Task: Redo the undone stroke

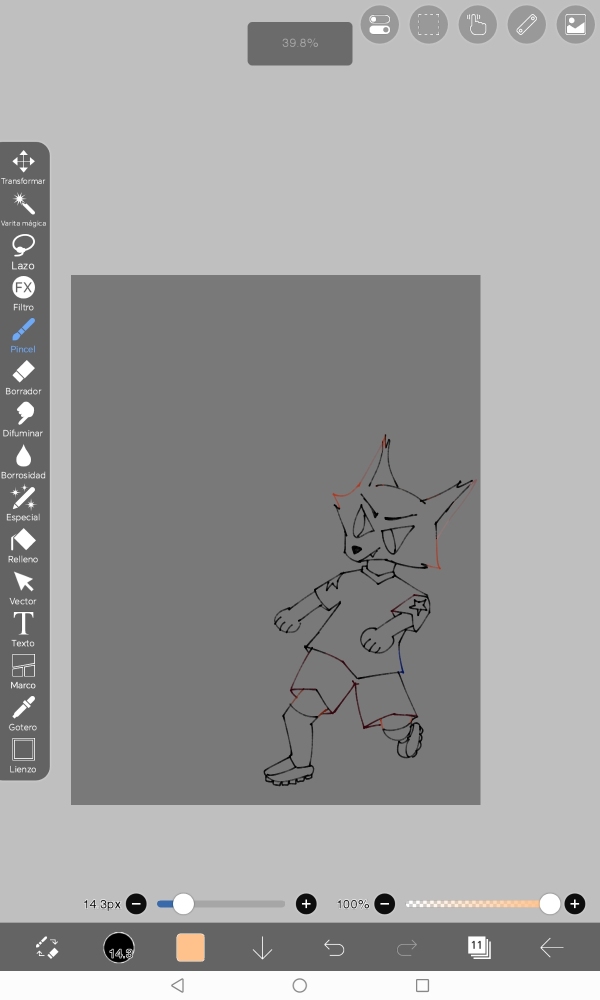Action: [x=407, y=948]
